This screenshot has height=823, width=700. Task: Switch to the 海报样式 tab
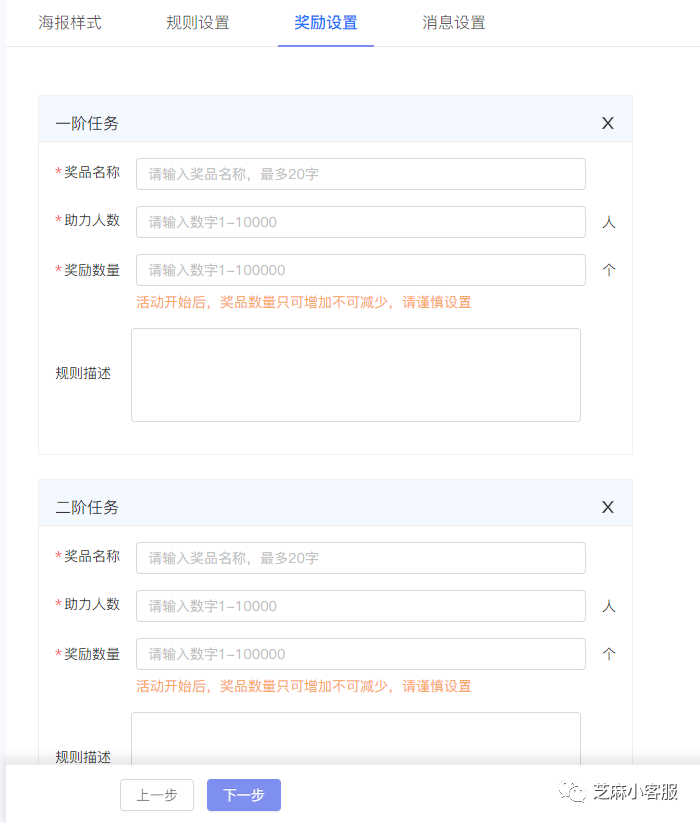coord(70,23)
